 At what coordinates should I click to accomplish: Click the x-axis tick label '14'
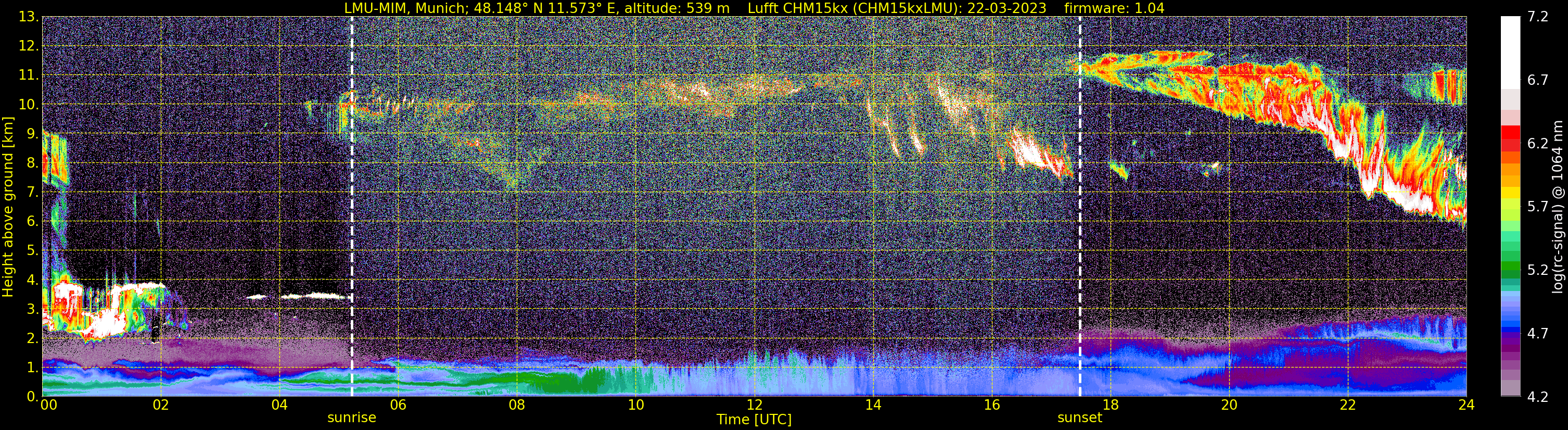(x=873, y=405)
